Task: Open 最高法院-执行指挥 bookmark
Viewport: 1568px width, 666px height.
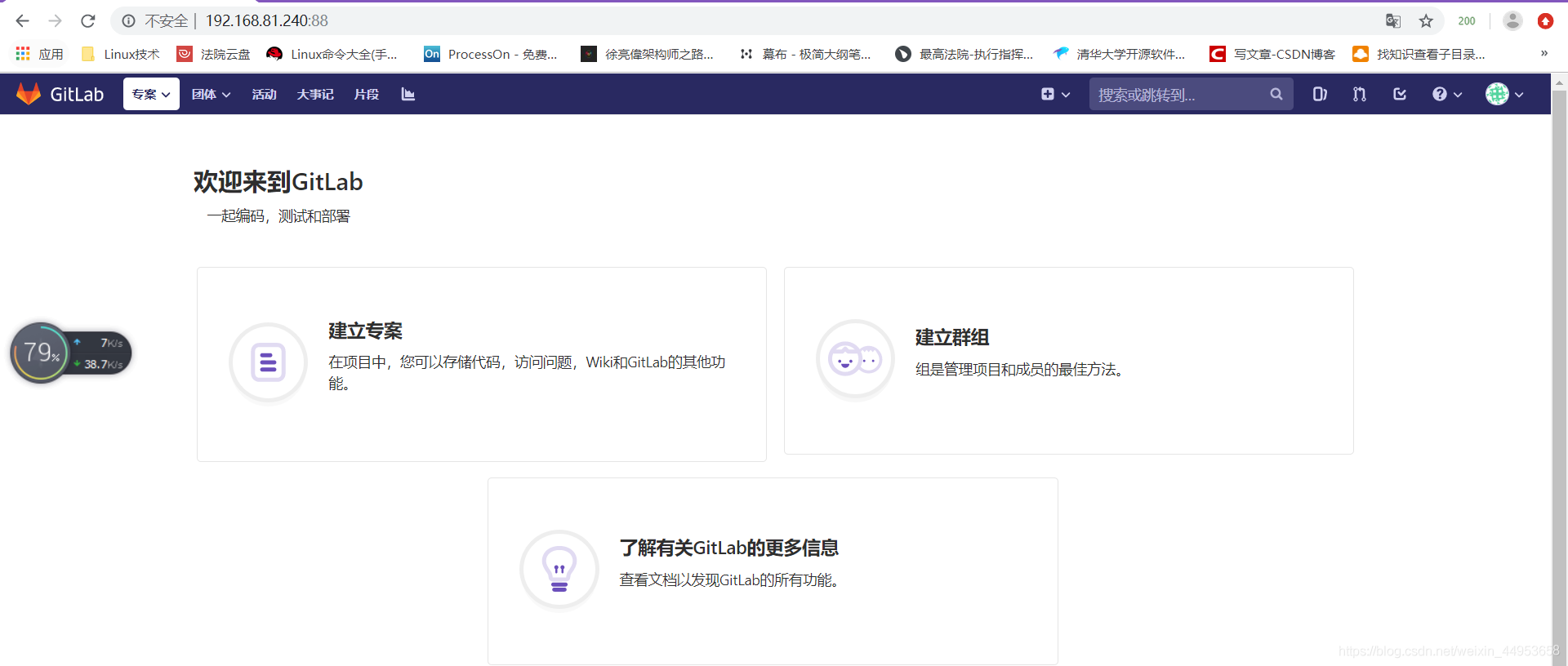Action: click(964, 54)
